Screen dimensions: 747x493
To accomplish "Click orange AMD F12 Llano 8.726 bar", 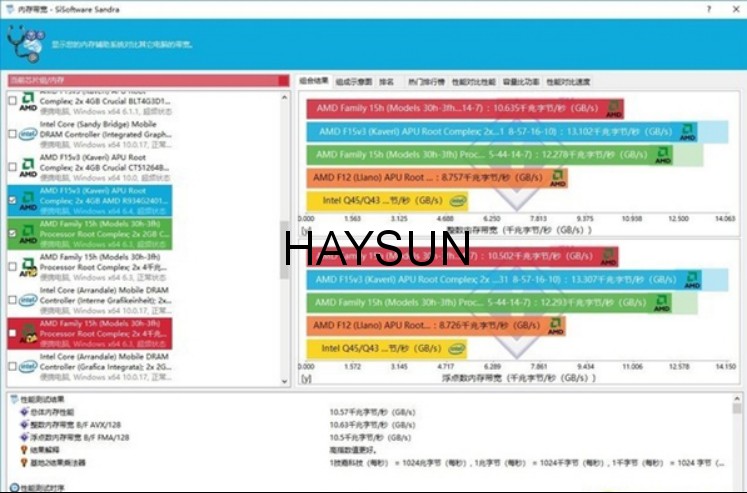I will click(436, 326).
